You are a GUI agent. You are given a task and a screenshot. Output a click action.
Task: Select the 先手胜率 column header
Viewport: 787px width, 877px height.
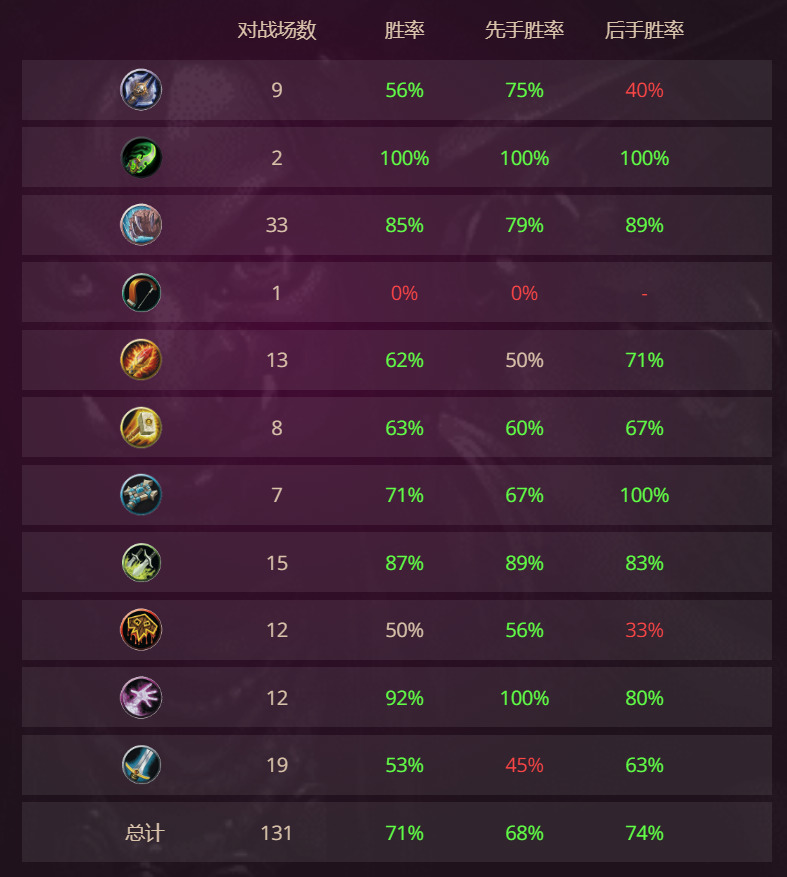click(x=524, y=30)
